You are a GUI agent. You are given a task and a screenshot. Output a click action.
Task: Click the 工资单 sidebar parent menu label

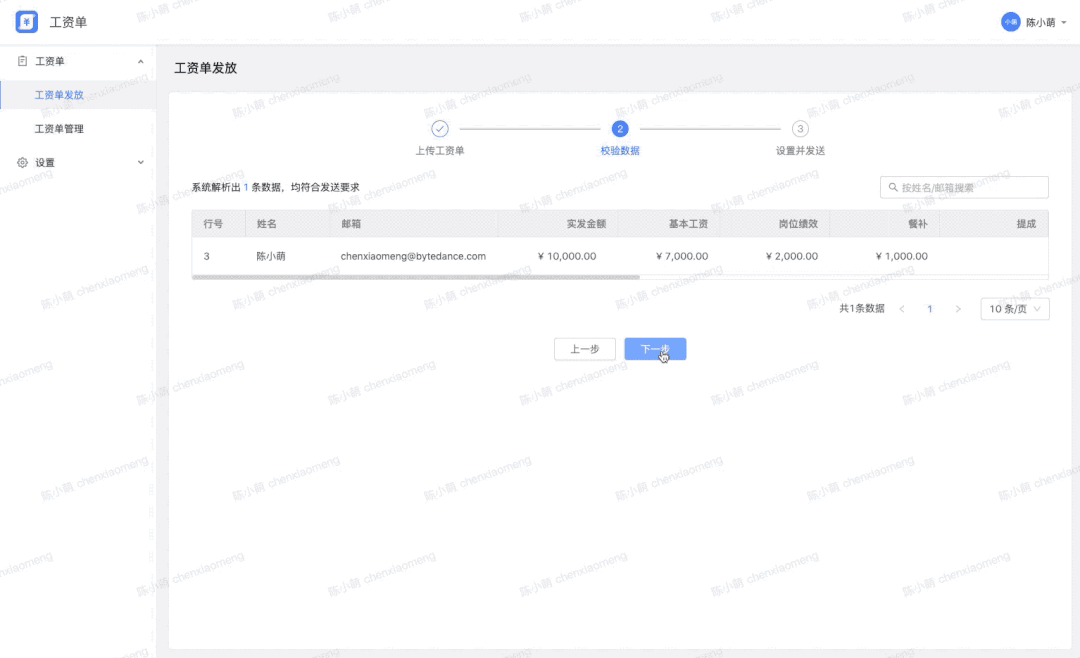[x=50, y=61]
